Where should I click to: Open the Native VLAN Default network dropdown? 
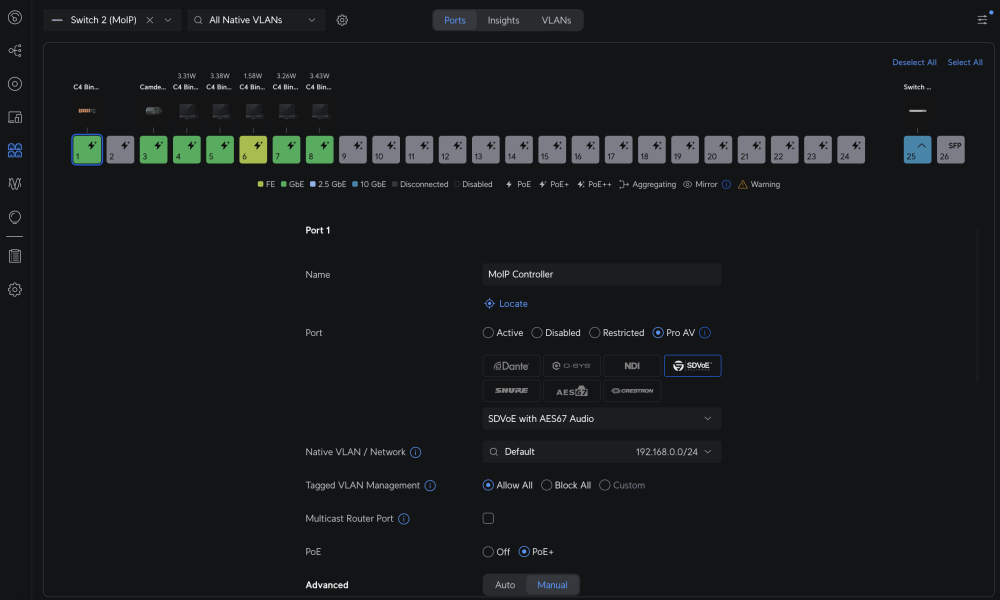[x=601, y=452]
